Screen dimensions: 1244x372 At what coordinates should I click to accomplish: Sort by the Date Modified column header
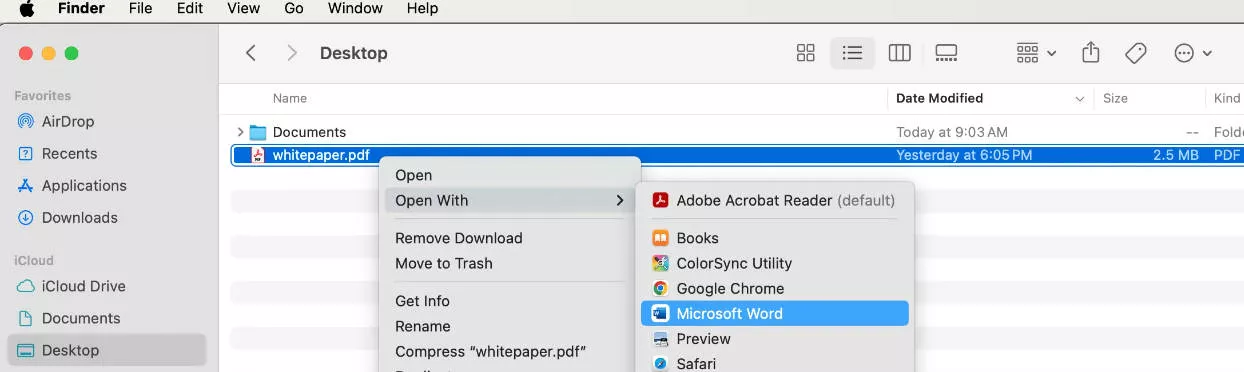[x=939, y=98]
